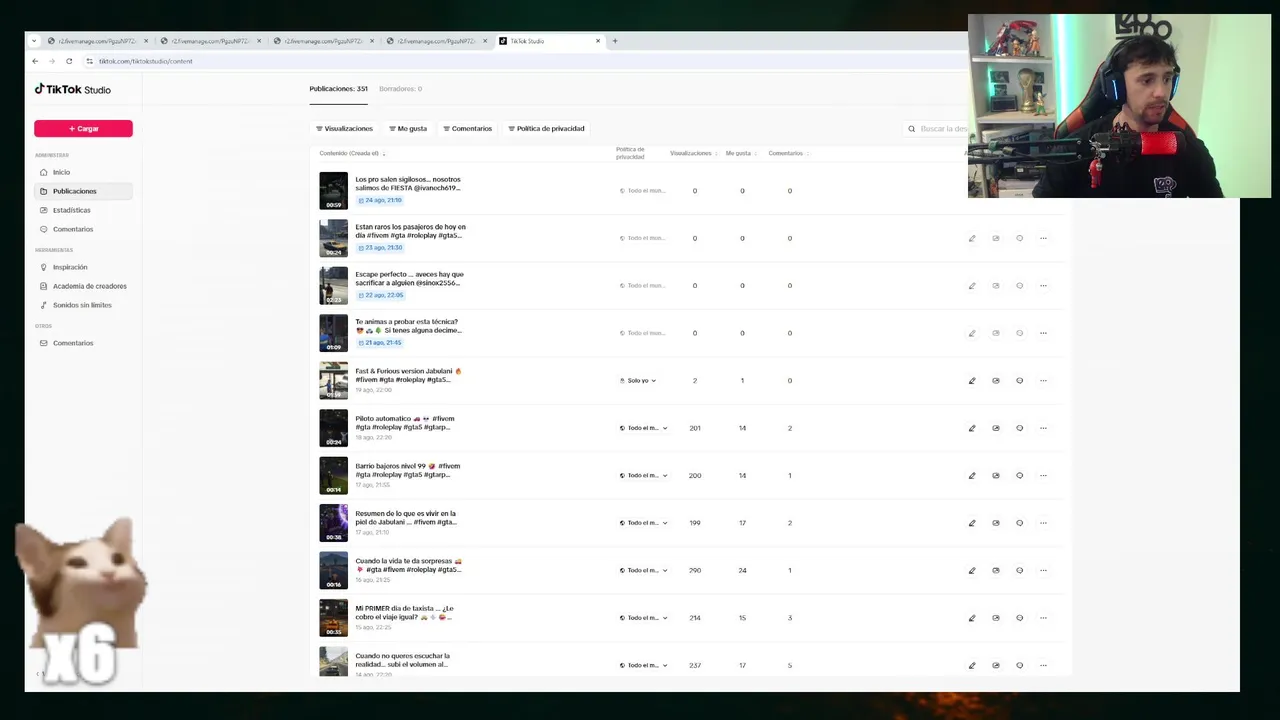1280x720 pixels.
Task: Select the TikTok Studio browser tab
Action: [x=549, y=41]
